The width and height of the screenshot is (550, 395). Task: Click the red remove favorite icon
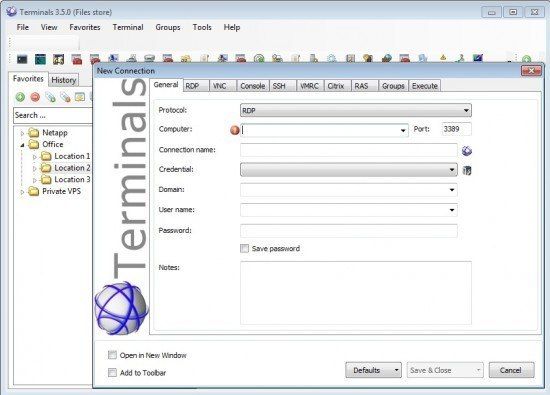35,97
